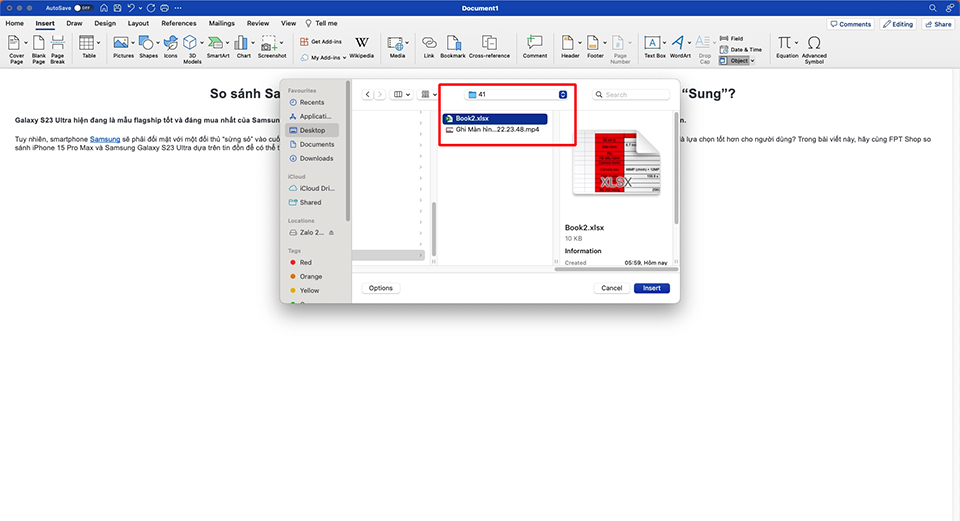Insert WordArt
Image resolution: width=960 pixels, height=521 pixels.
(680, 47)
